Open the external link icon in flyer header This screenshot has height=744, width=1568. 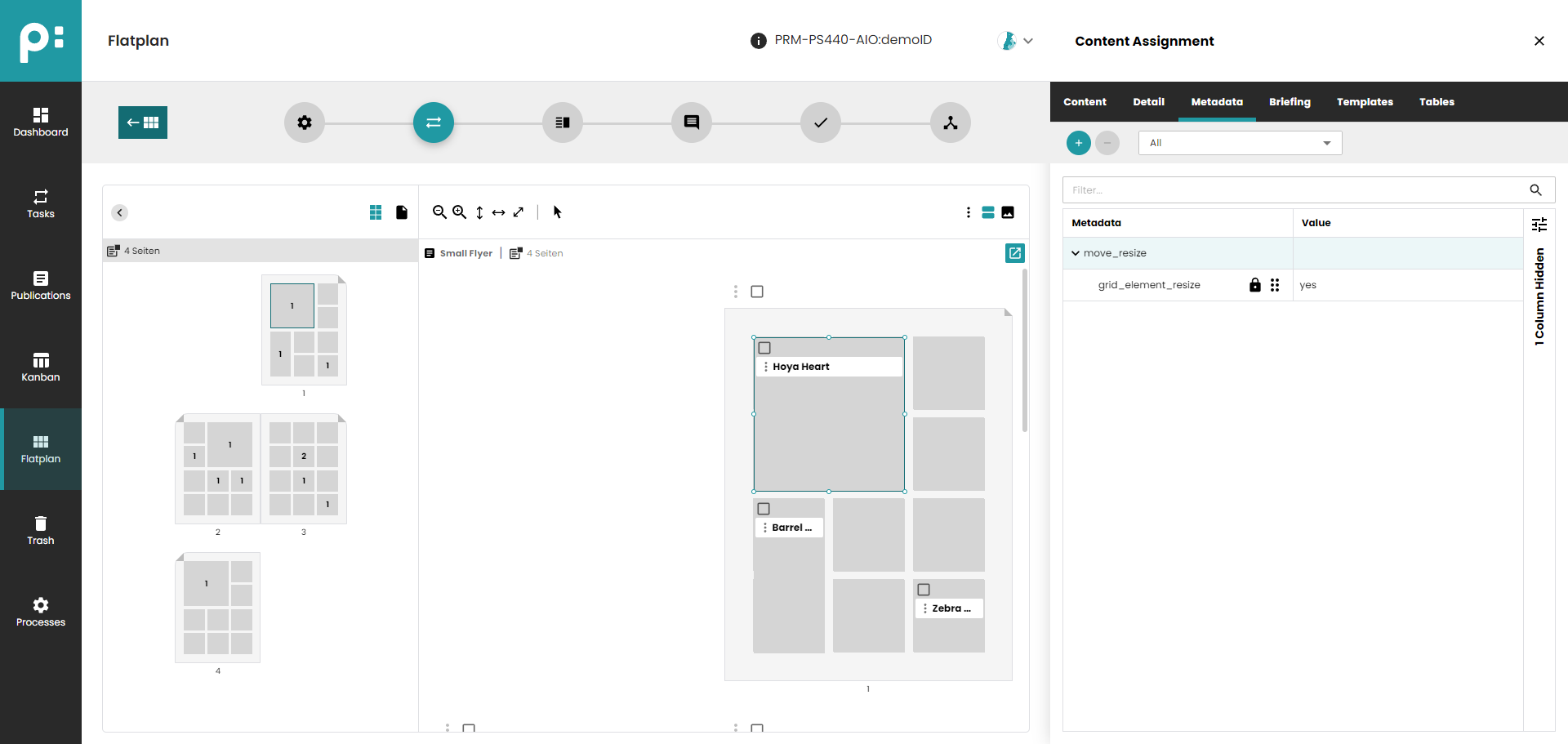point(1014,253)
